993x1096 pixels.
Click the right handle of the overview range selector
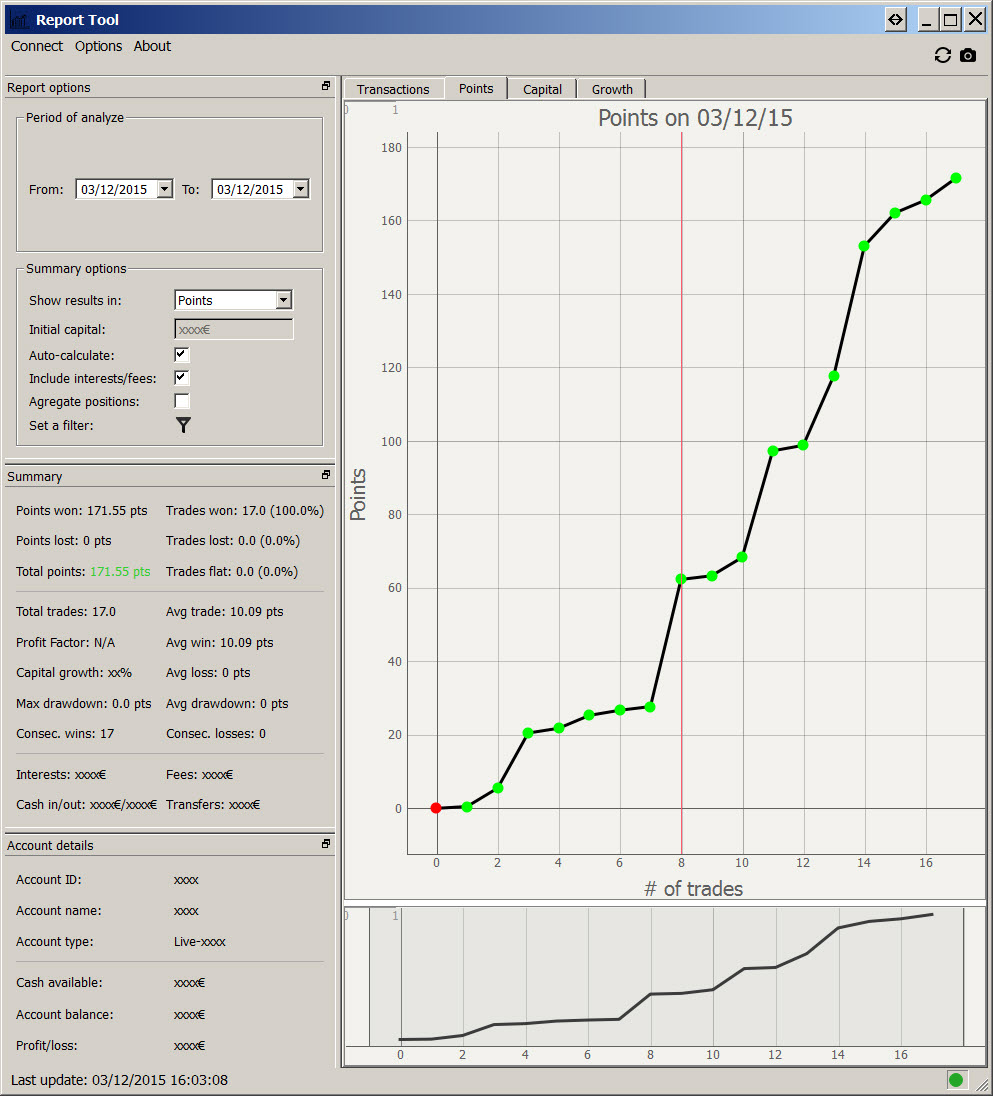point(964,976)
